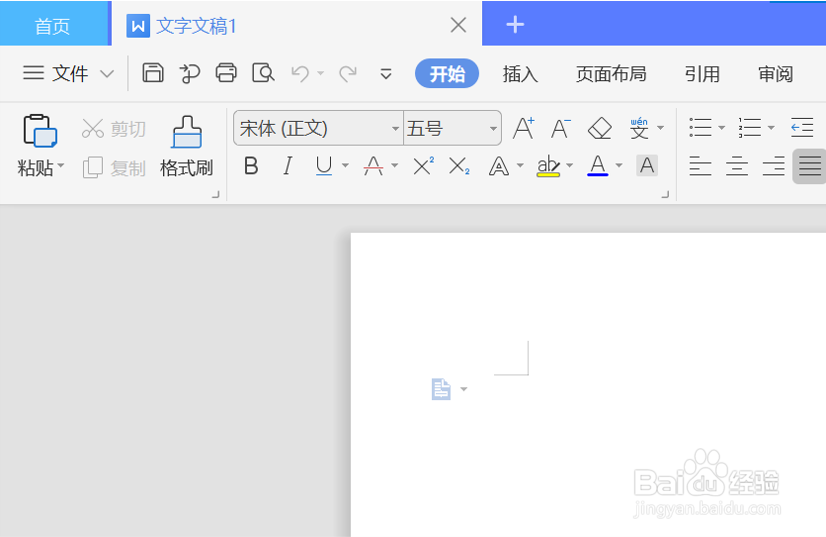Viewport: 826px width, 537px height.
Task: Expand the font color dropdown arrow
Action: point(619,165)
